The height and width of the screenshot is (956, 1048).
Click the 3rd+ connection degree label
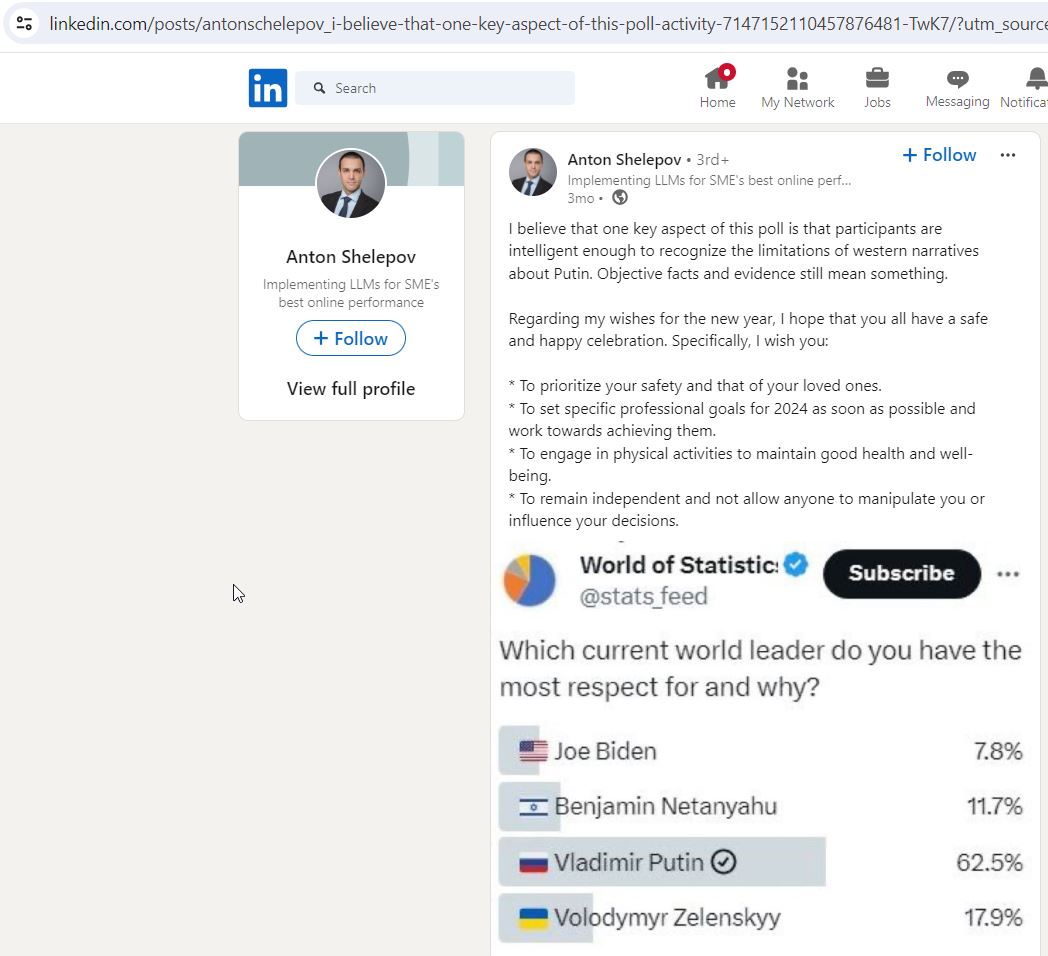(712, 160)
